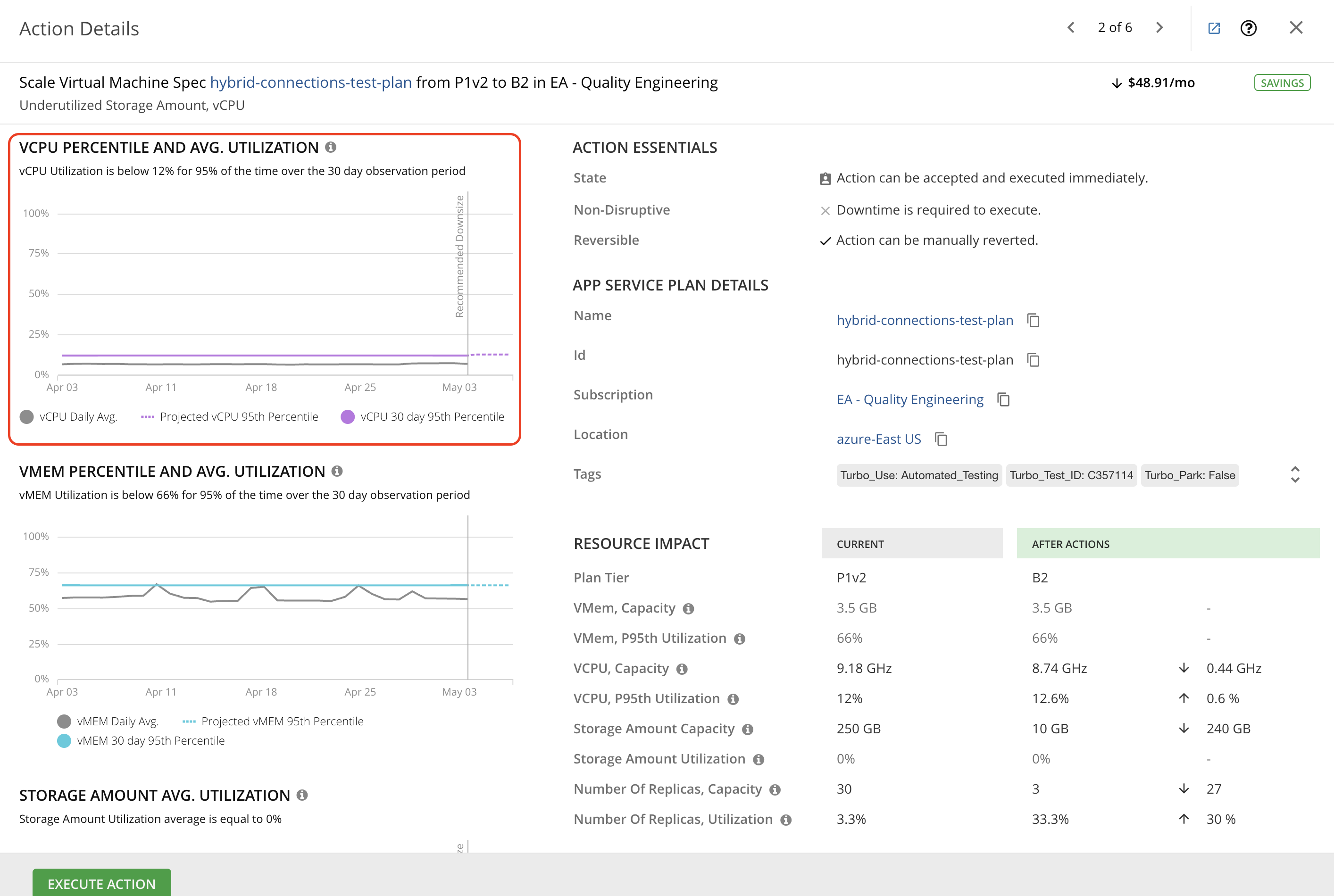Open action details in new window icon
Image resolution: width=1334 pixels, height=896 pixels.
point(1214,28)
